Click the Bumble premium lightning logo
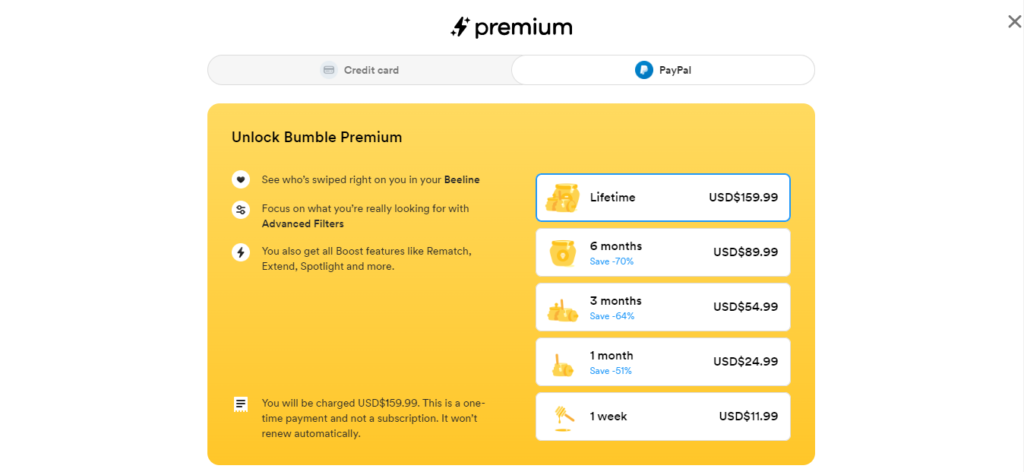Screen dimensions: 1024x472 tap(460, 27)
